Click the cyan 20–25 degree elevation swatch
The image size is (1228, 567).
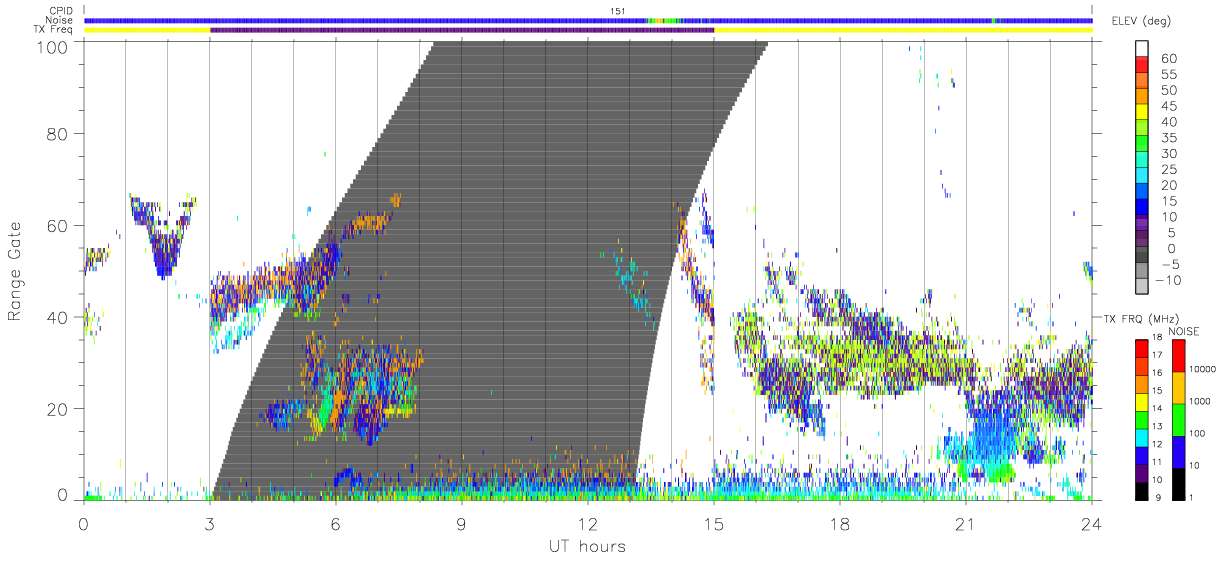tap(1143, 177)
